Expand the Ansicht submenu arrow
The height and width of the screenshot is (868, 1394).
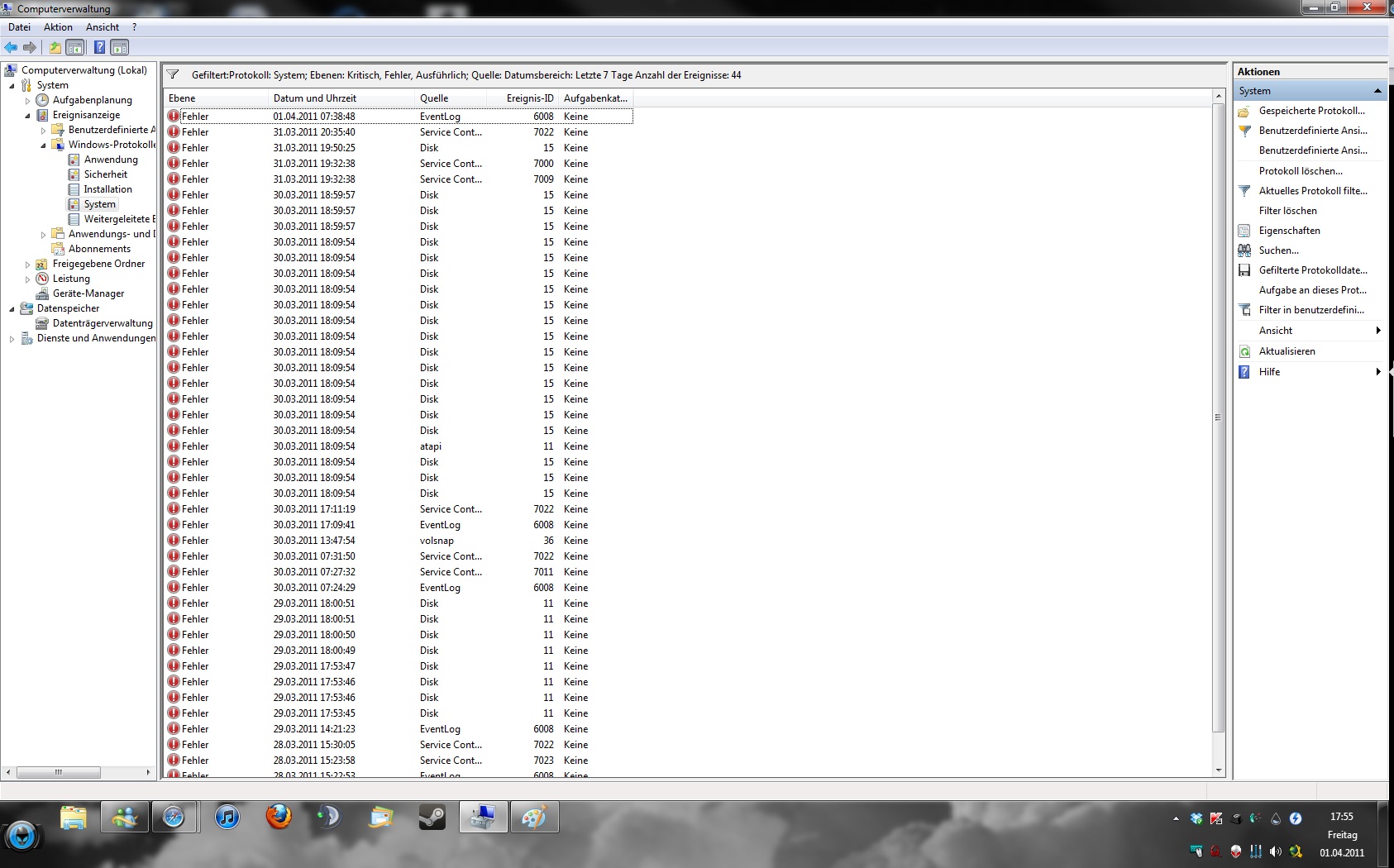[1377, 331]
